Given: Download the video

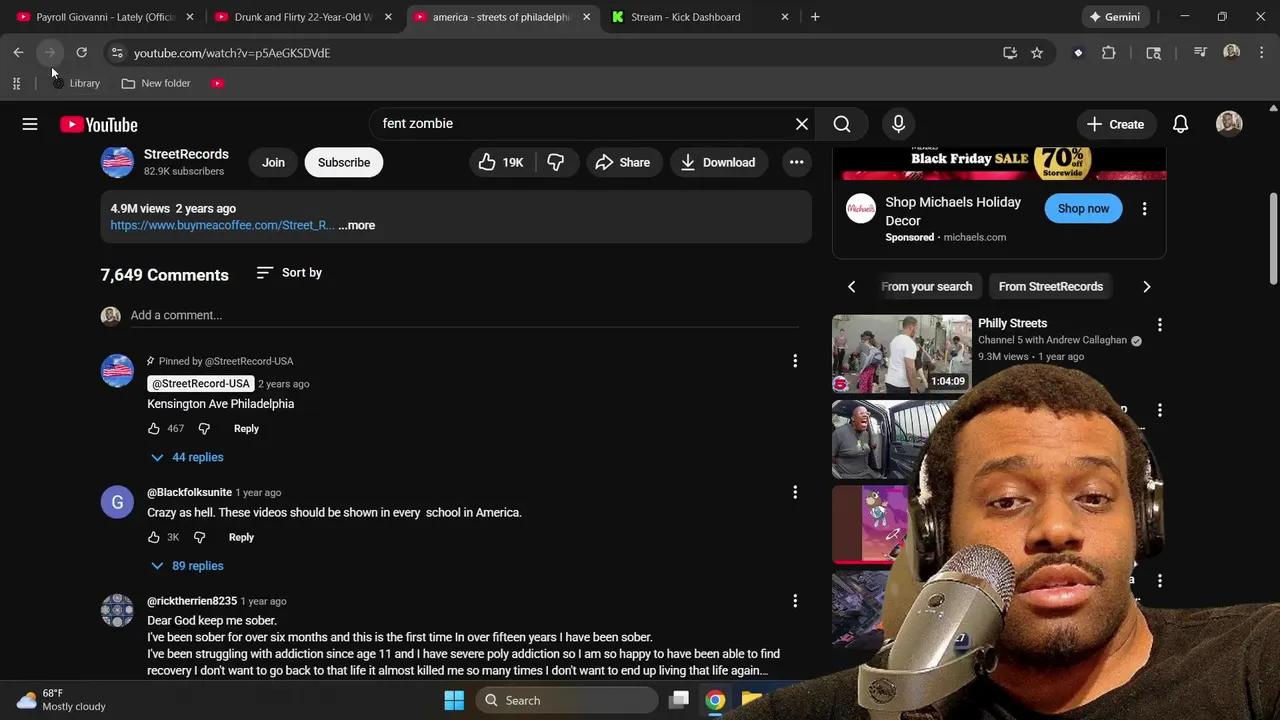Looking at the screenshot, I should pos(718,162).
